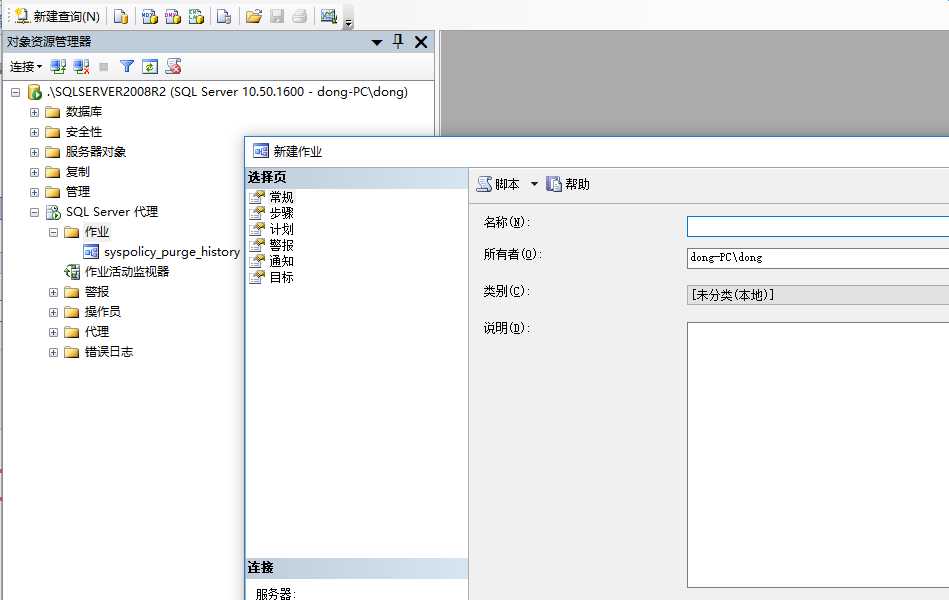Screen dimensions: 949x600
Task: Click the 作业活动监视器 monitor icon
Action: [72, 272]
